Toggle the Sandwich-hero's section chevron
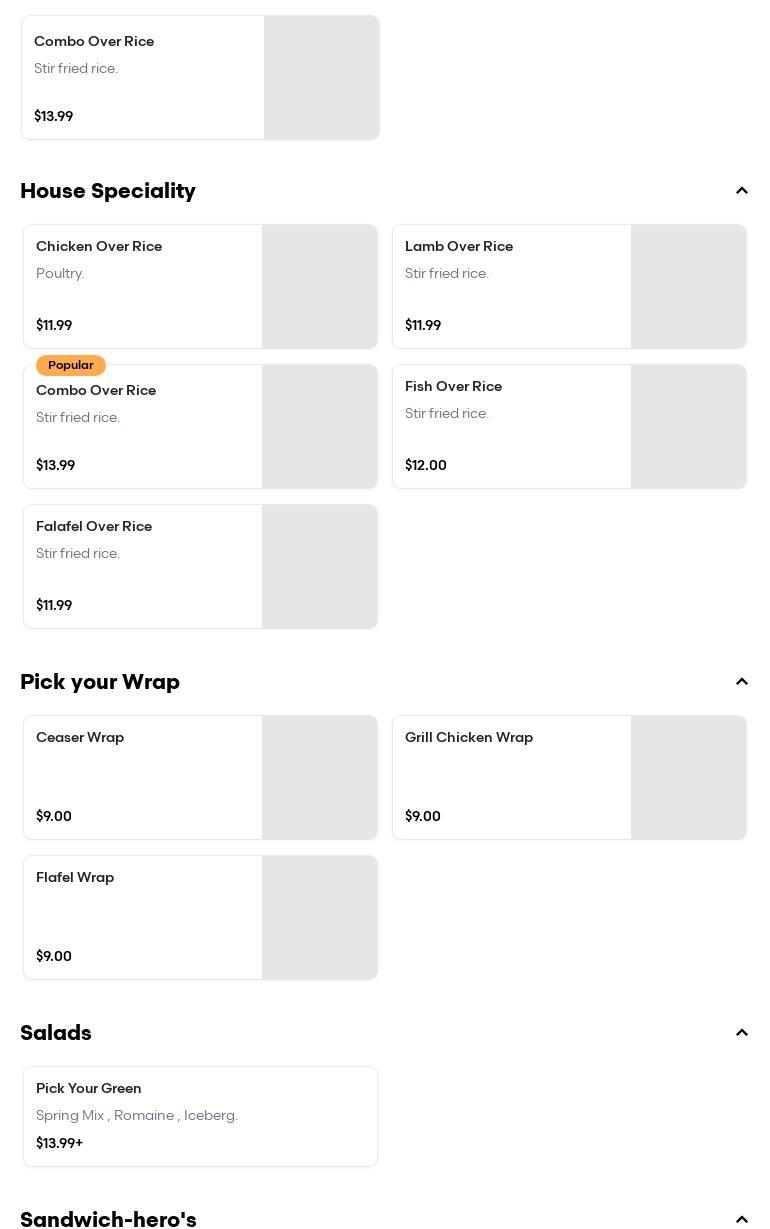The height and width of the screenshot is (1229, 770). [742, 1219]
